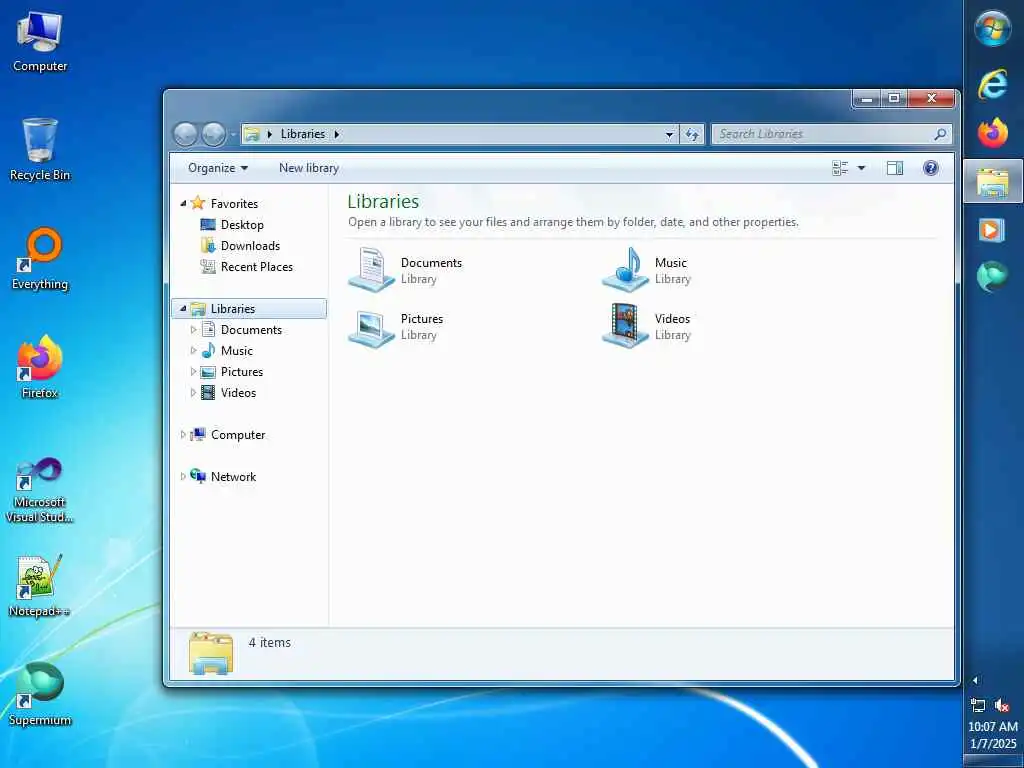Click the Show desktop strip below the clock

click(x=993, y=761)
